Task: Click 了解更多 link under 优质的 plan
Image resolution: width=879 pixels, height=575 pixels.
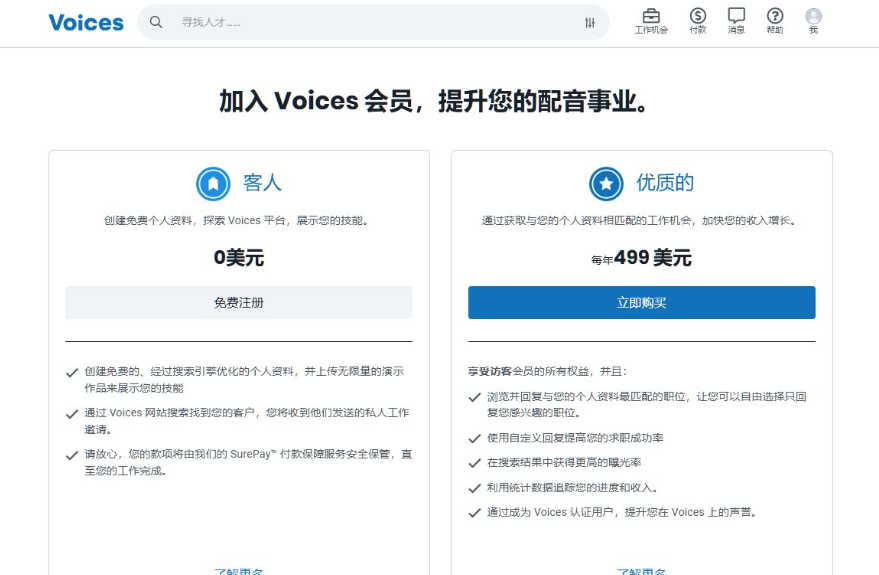Action: [641, 571]
